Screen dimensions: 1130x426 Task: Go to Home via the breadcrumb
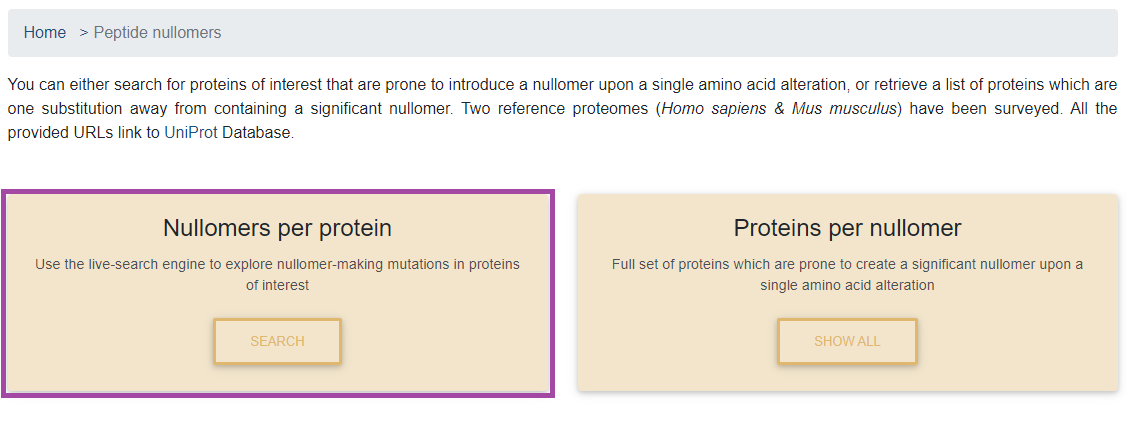[45, 32]
